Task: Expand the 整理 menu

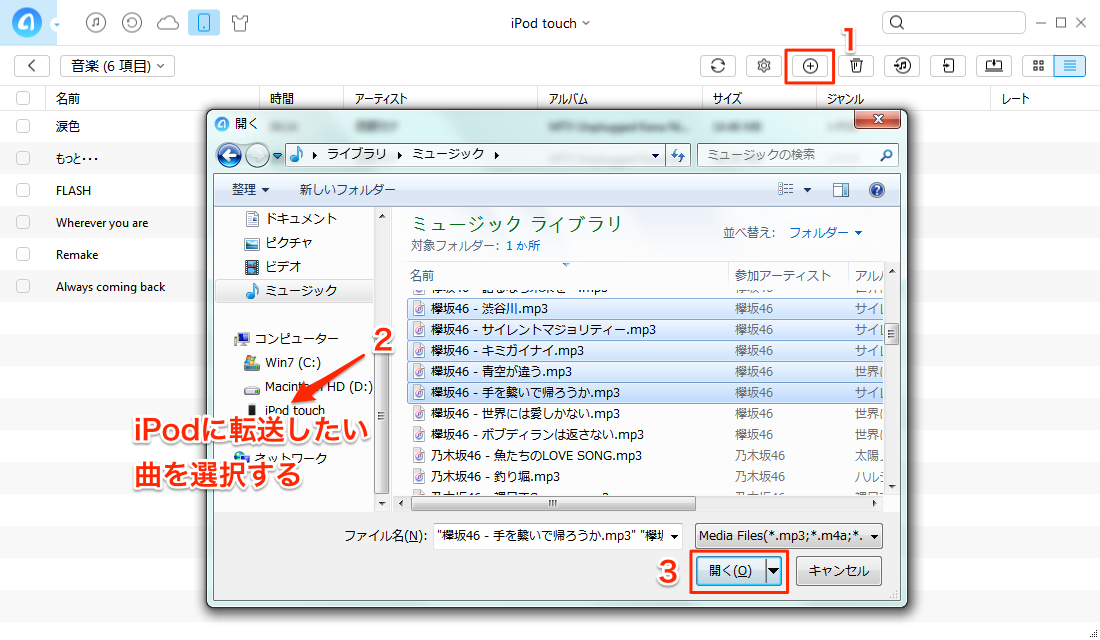Action: (250, 189)
